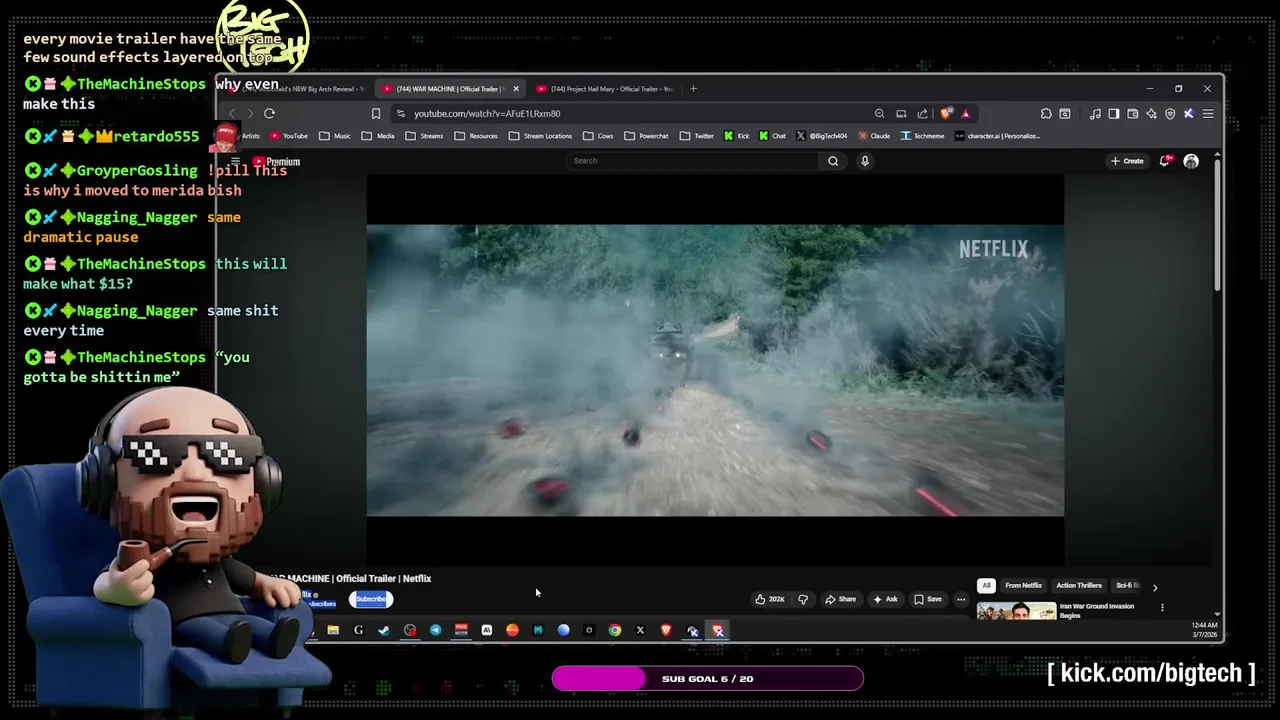Open the @BigTech404 bookmark
This screenshot has width=1280, height=720.
click(x=821, y=136)
